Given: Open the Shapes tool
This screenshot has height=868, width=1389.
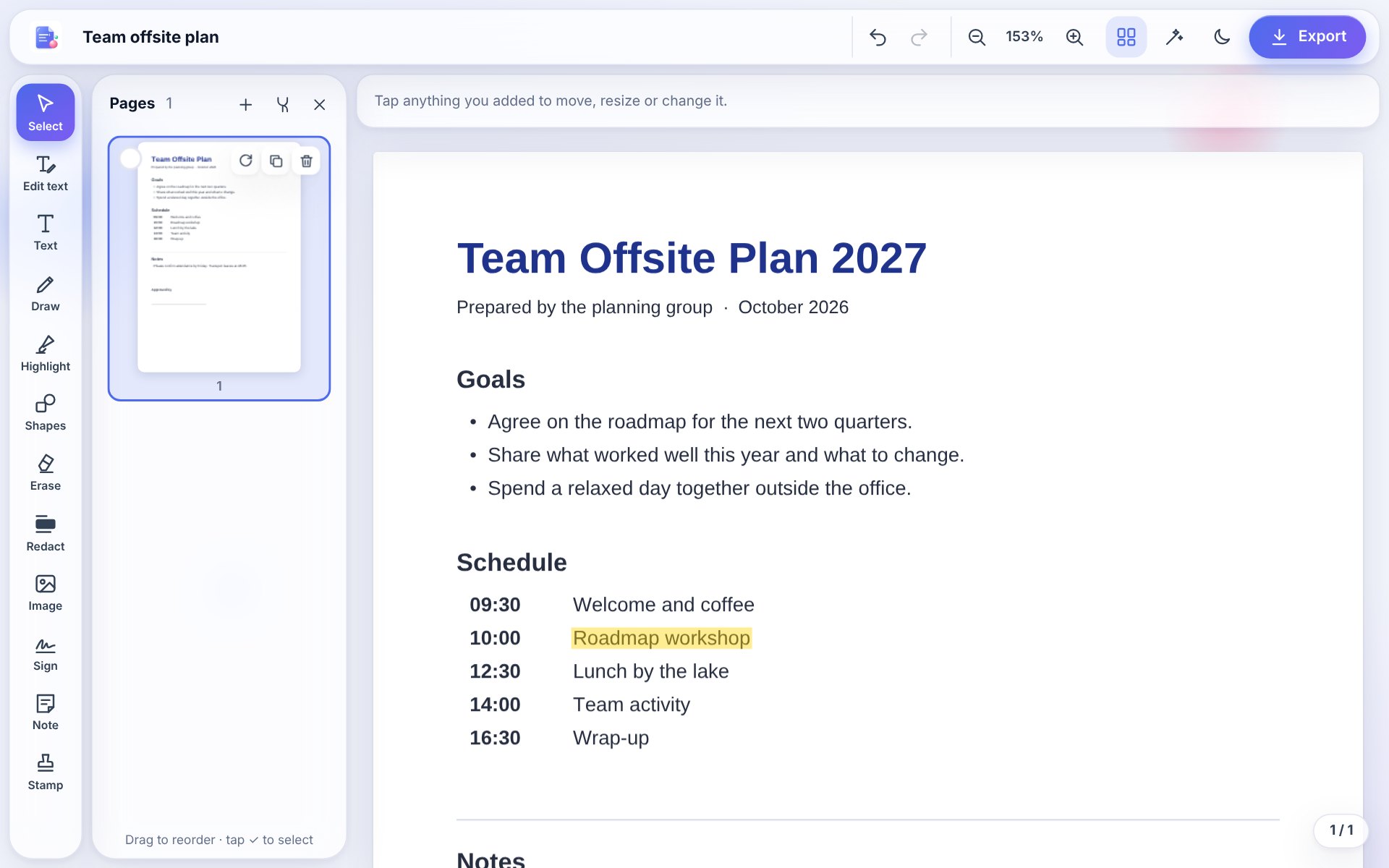Looking at the screenshot, I should [45, 412].
